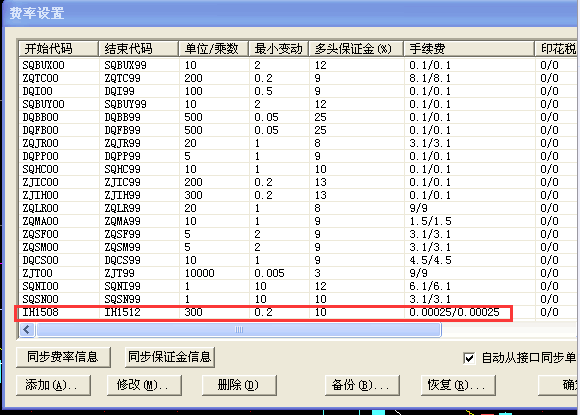Select the SQHC00 row
Viewport: 580px width, 415px height.
(298, 169)
